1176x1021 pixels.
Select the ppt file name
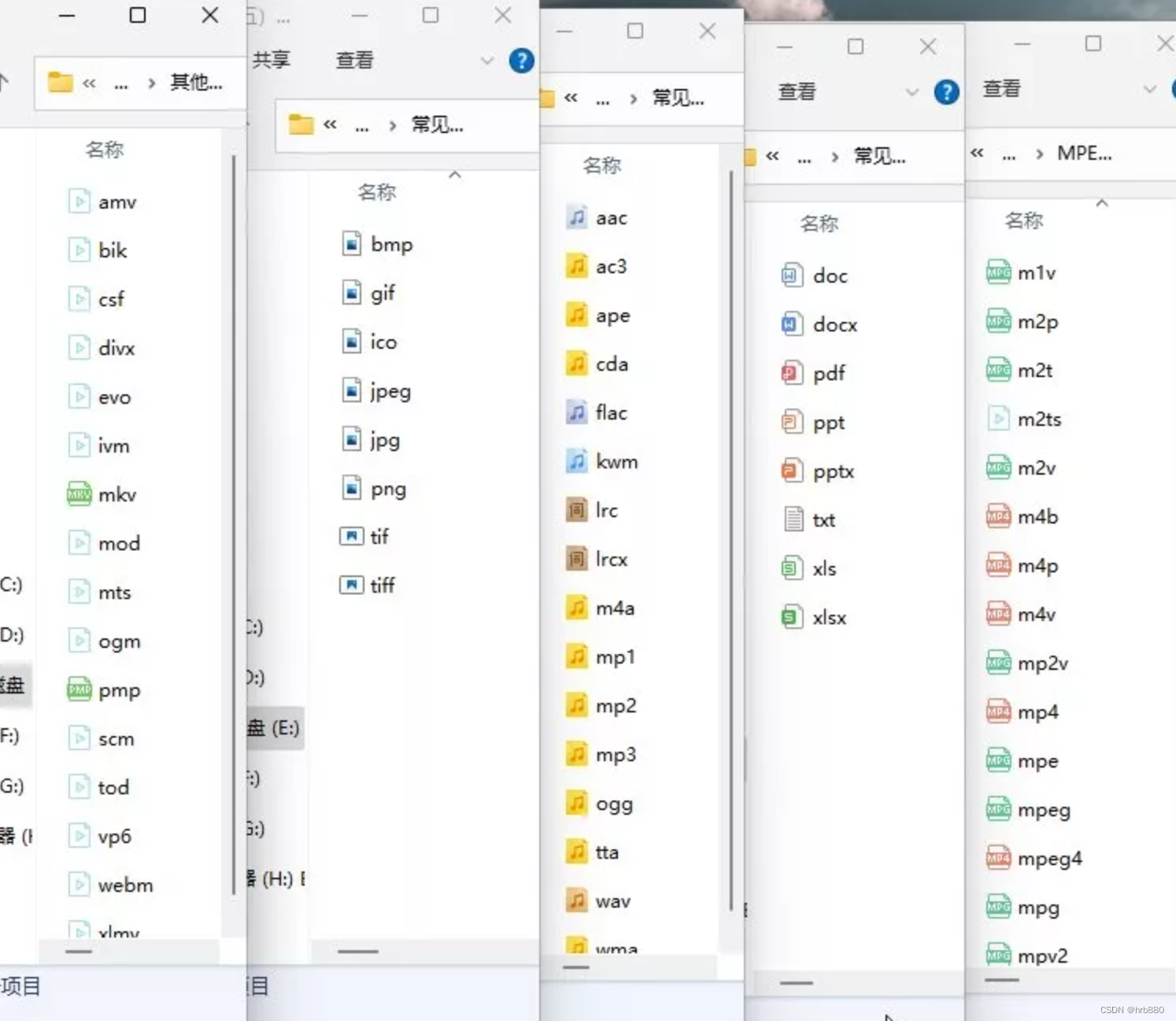click(829, 423)
